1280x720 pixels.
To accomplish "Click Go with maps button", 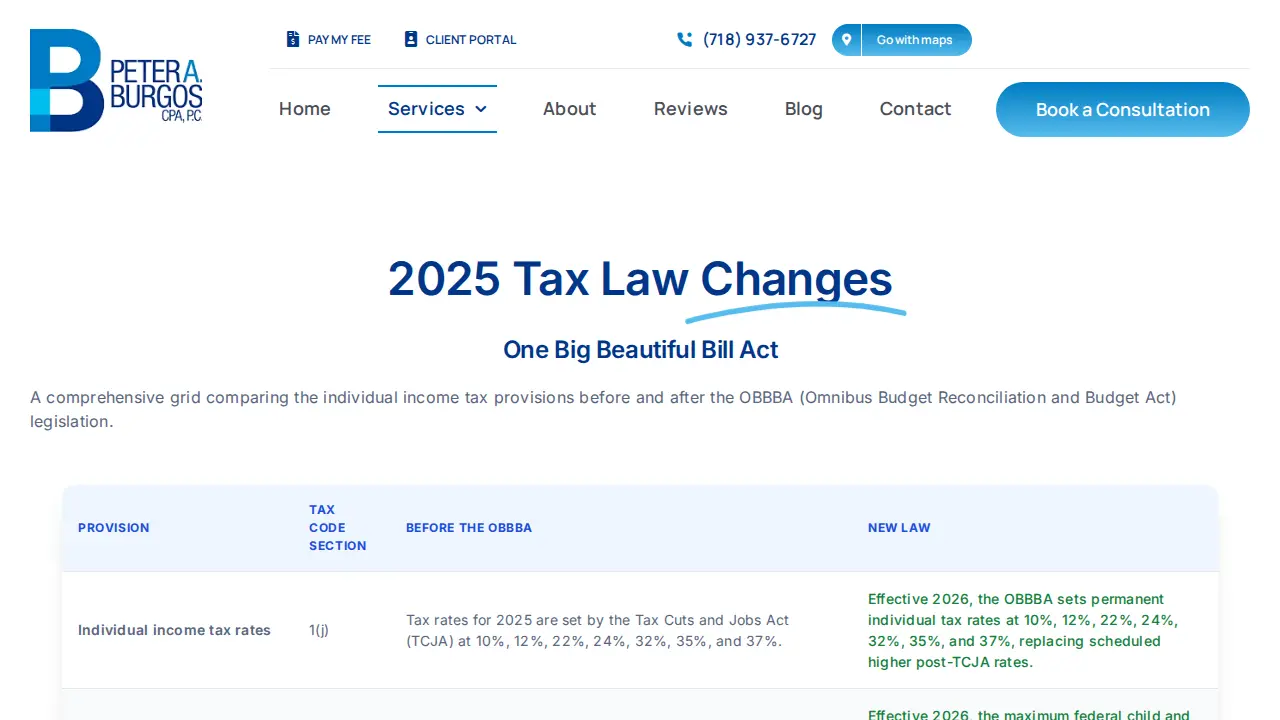I will point(902,40).
